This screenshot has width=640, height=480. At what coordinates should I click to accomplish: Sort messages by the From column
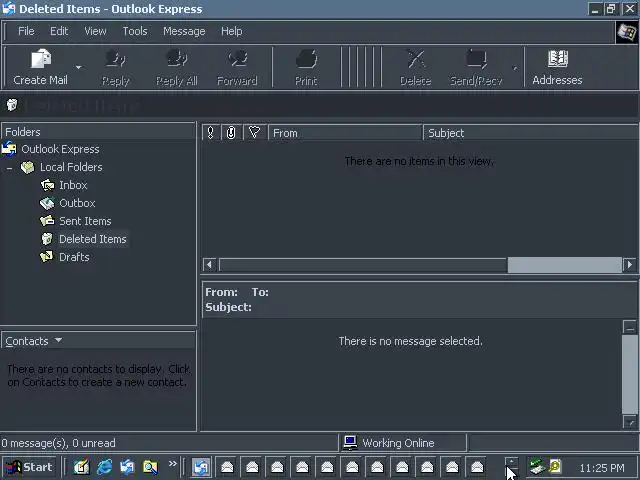[x=345, y=133]
